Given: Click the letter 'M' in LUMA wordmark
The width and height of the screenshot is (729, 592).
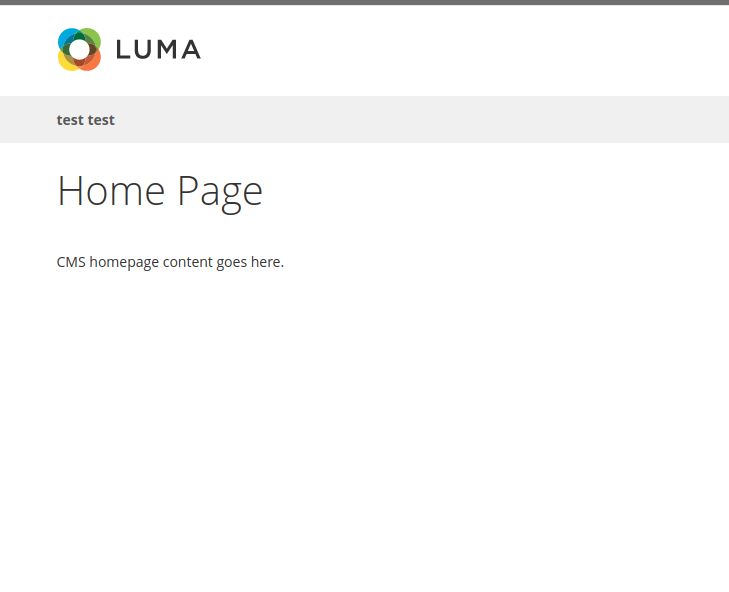Looking at the screenshot, I should [x=165, y=49].
